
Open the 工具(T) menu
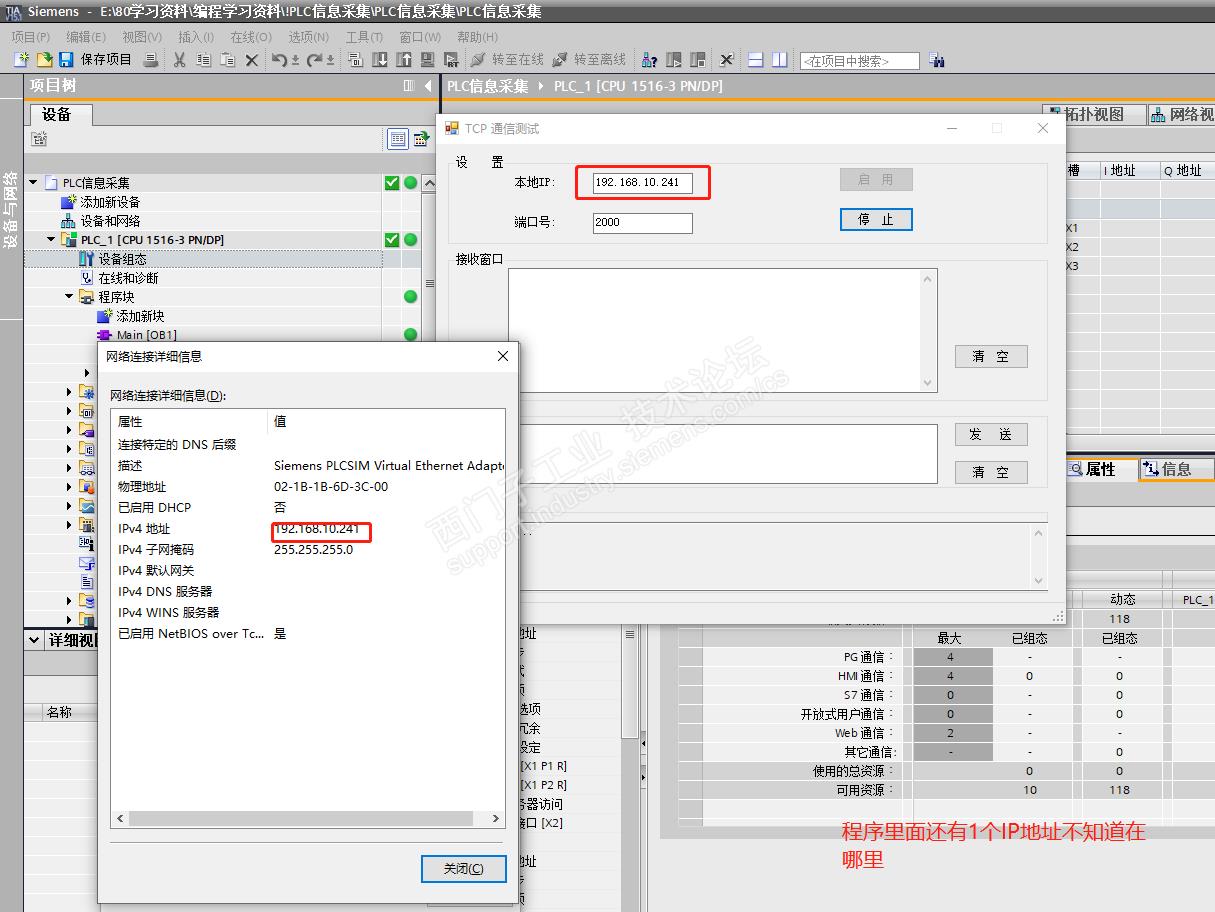coord(365,37)
